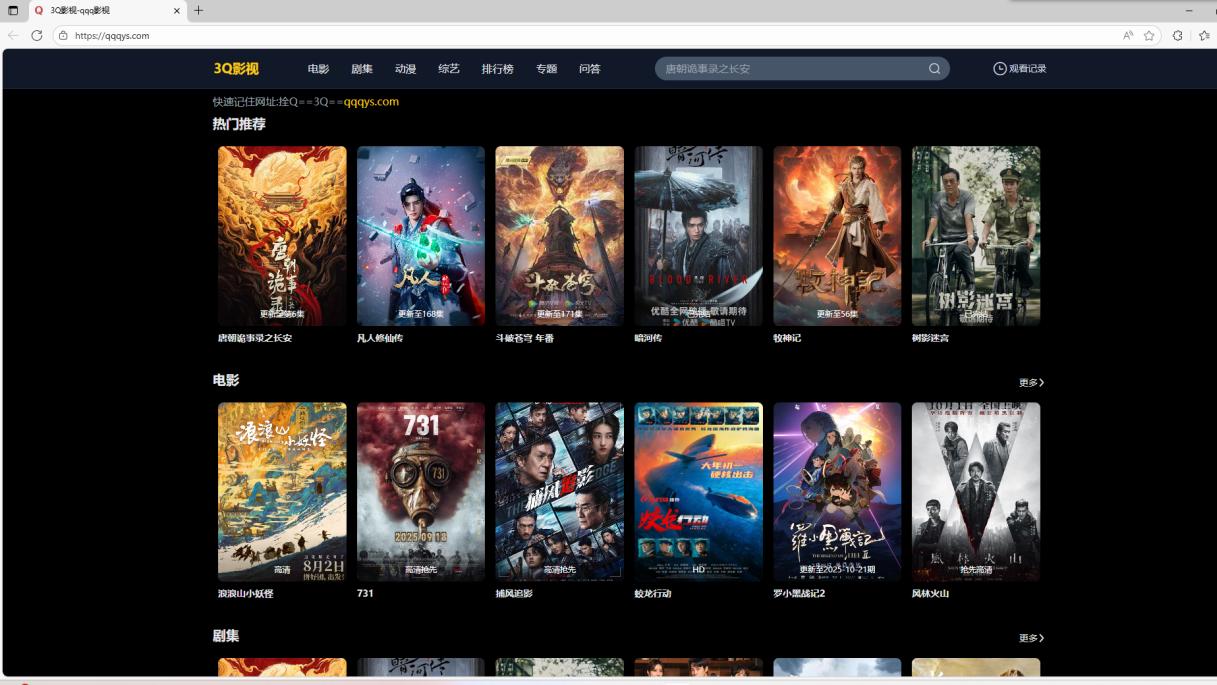Screen dimensions: 1217x685
Task: Open 凡人修仙传 poster thumbnail
Action: [x=421, y=236]
